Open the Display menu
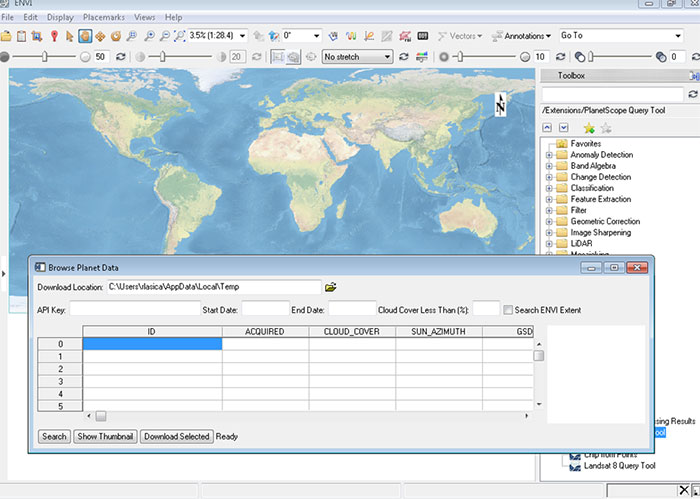The image size is (700, 499). (59, 17)
